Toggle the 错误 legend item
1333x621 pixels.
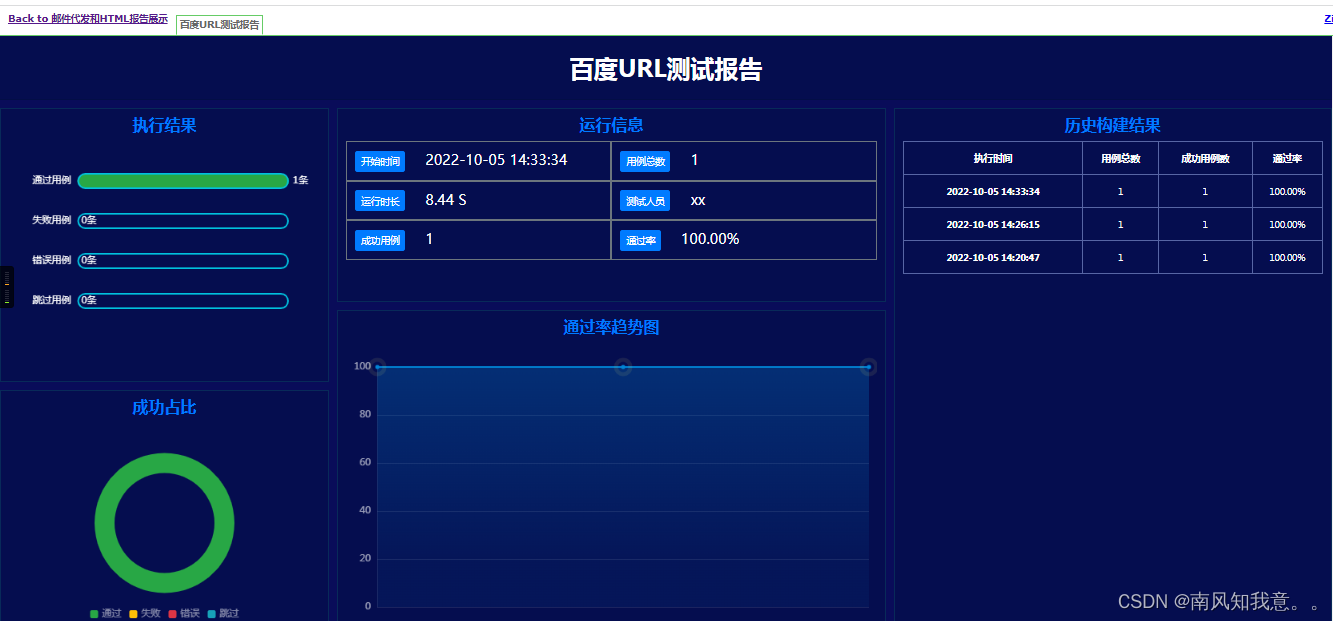(x=184, y=613)
